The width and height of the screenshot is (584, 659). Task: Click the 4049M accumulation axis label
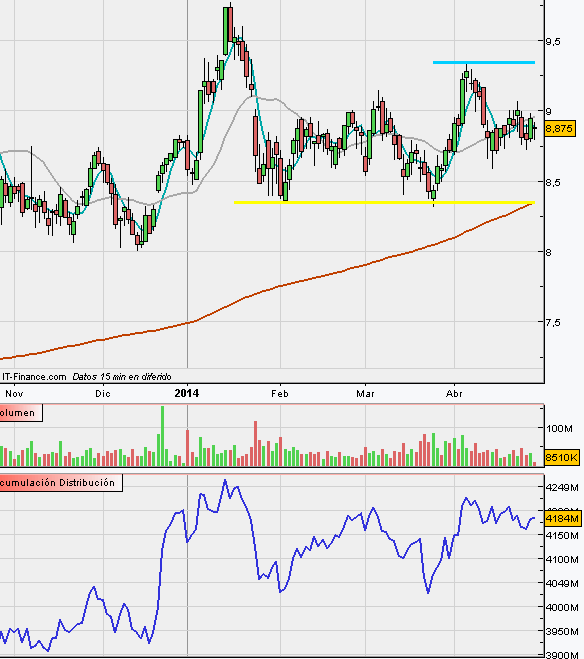pyautogui.click(x=562, y=583)
